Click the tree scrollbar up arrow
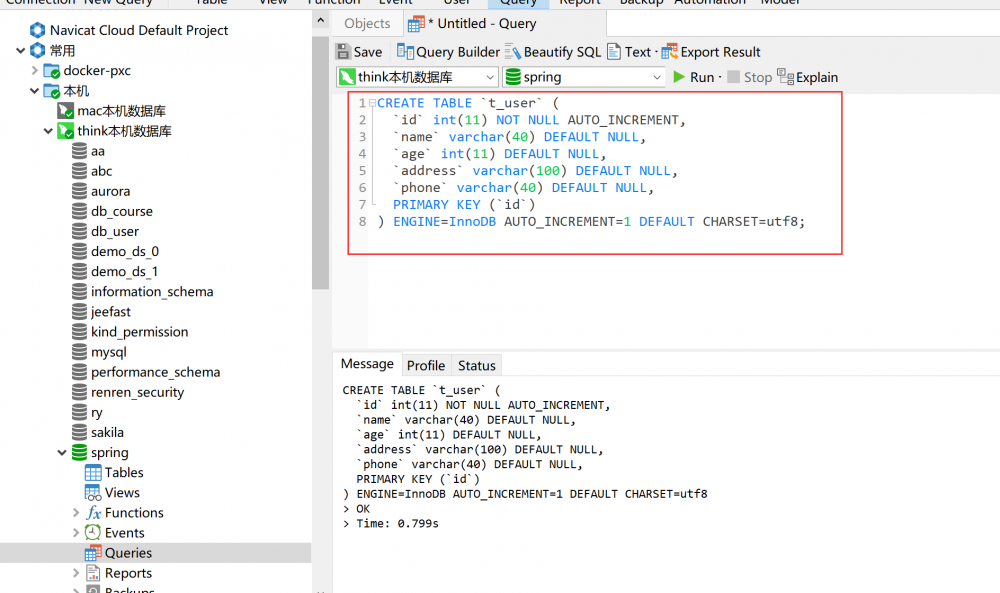This screenshot has height=593, width=1000. pyautogui.click(x=321, y=20)
